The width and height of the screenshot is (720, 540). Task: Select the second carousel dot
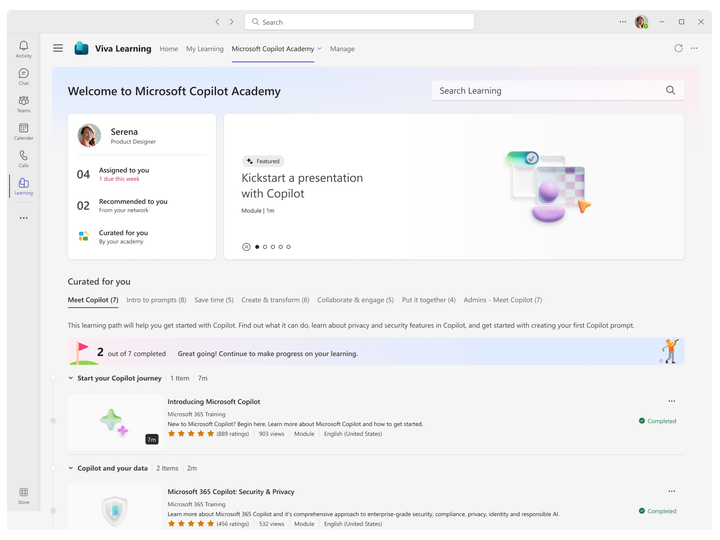[x=265, y=247]
